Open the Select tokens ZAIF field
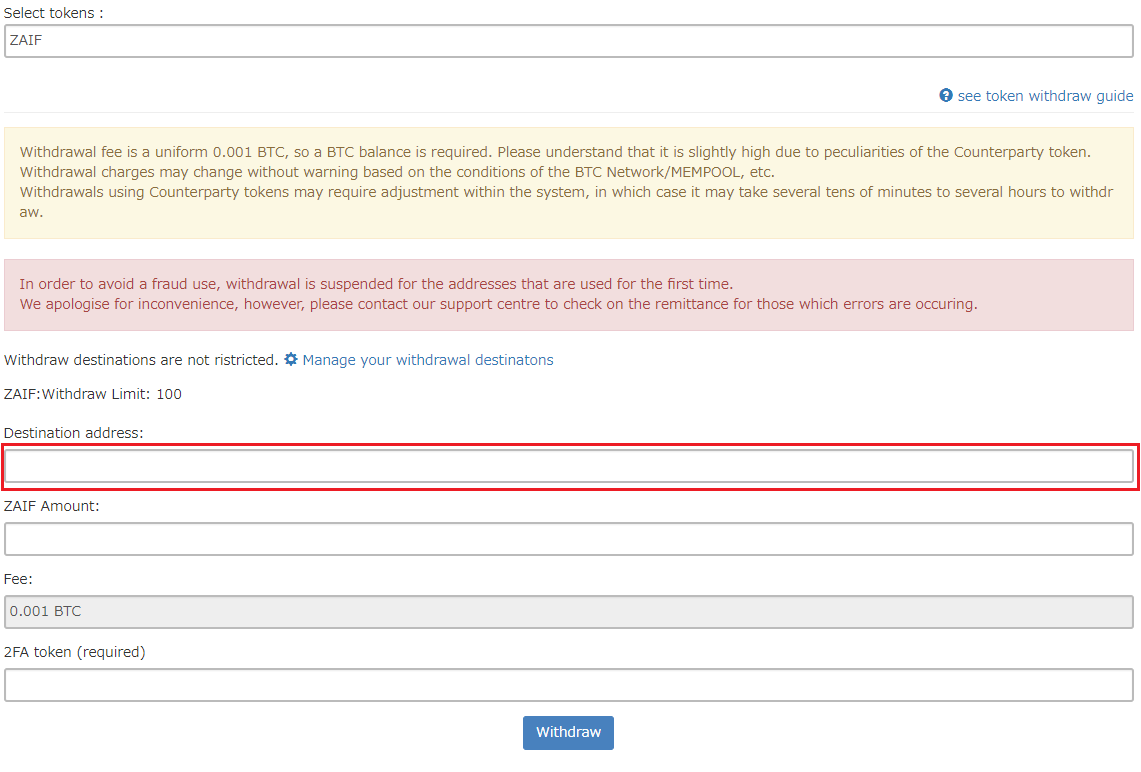Screen dimensions: 1141x772 (568, 41)
